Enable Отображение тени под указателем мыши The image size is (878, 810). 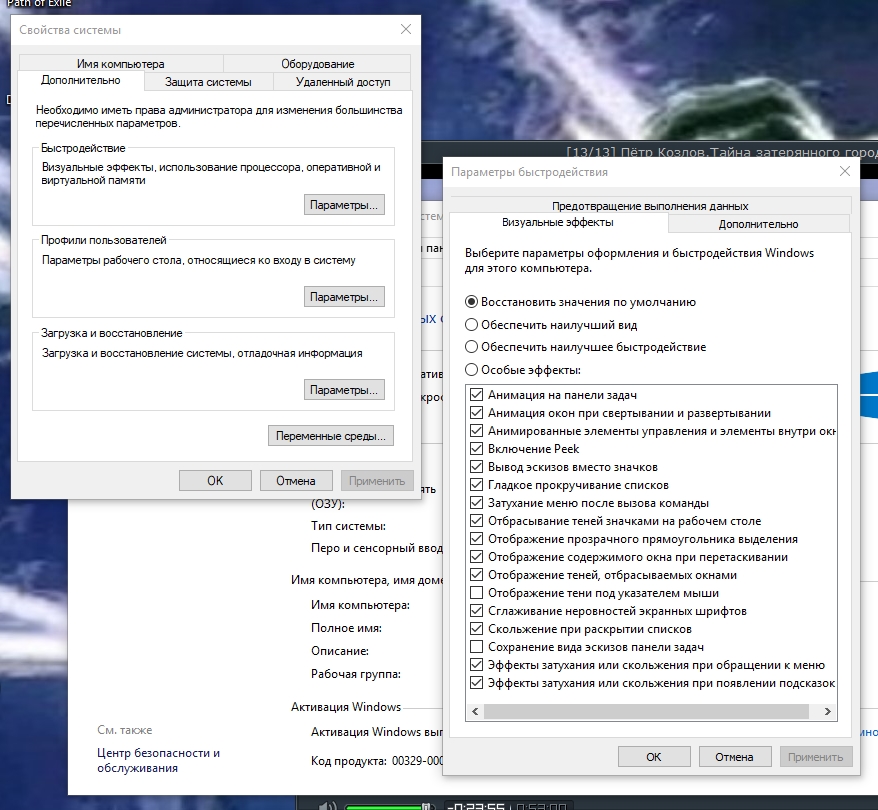pyautogui.click(x=477, y=593)
